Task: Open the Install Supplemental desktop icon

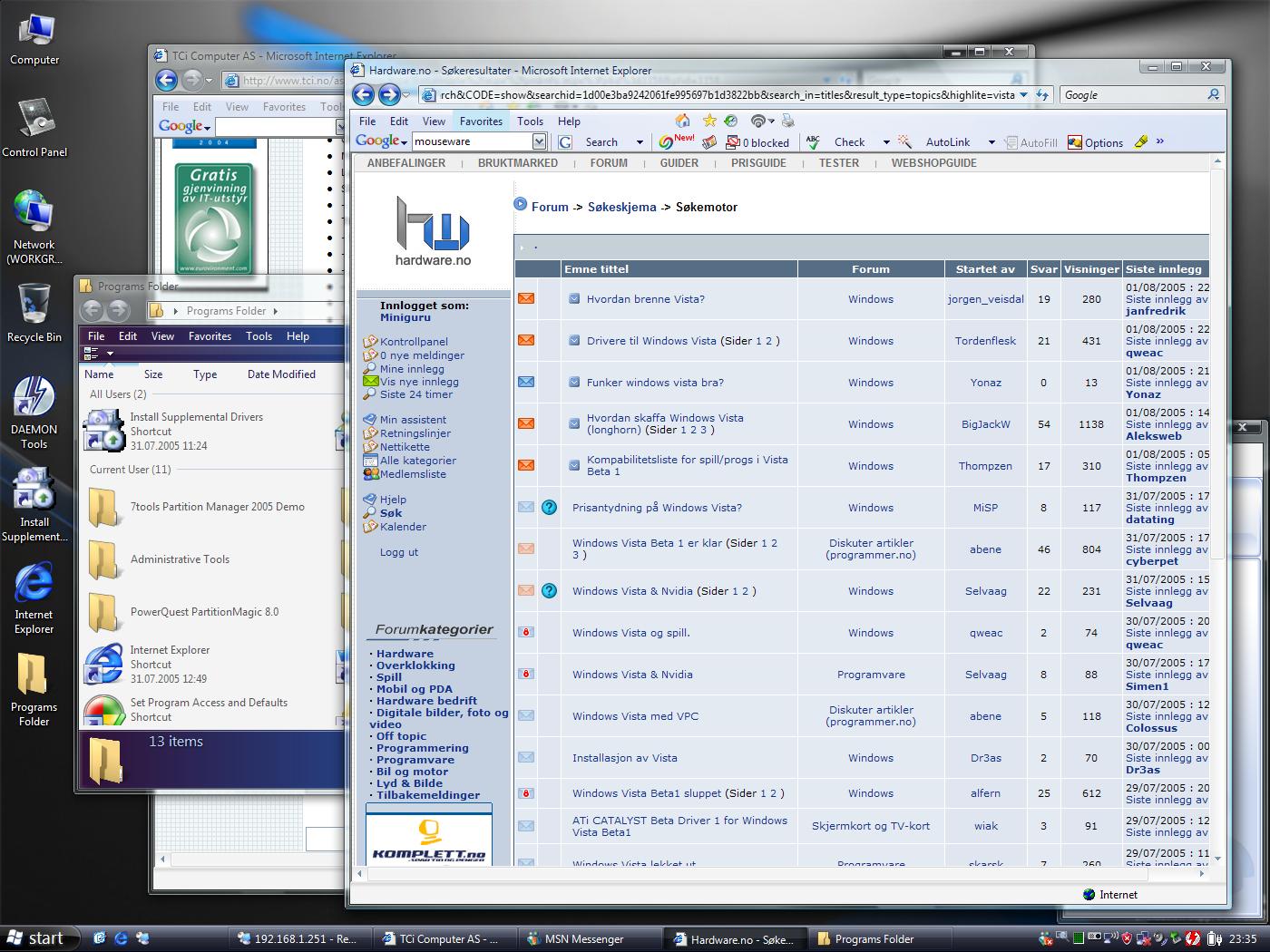Action: coord(34,505)
